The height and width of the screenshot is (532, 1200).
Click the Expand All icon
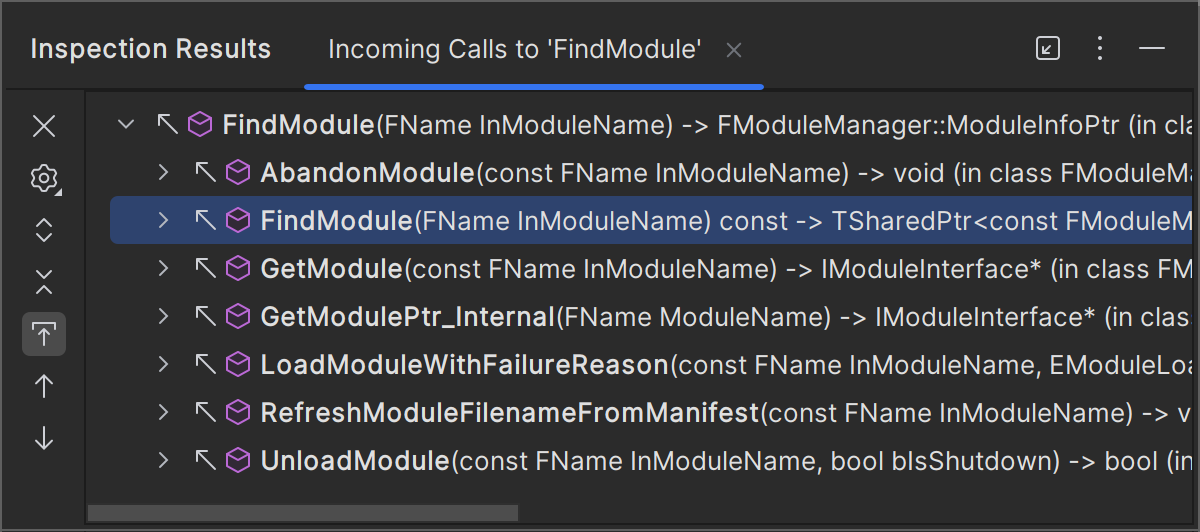44,231
